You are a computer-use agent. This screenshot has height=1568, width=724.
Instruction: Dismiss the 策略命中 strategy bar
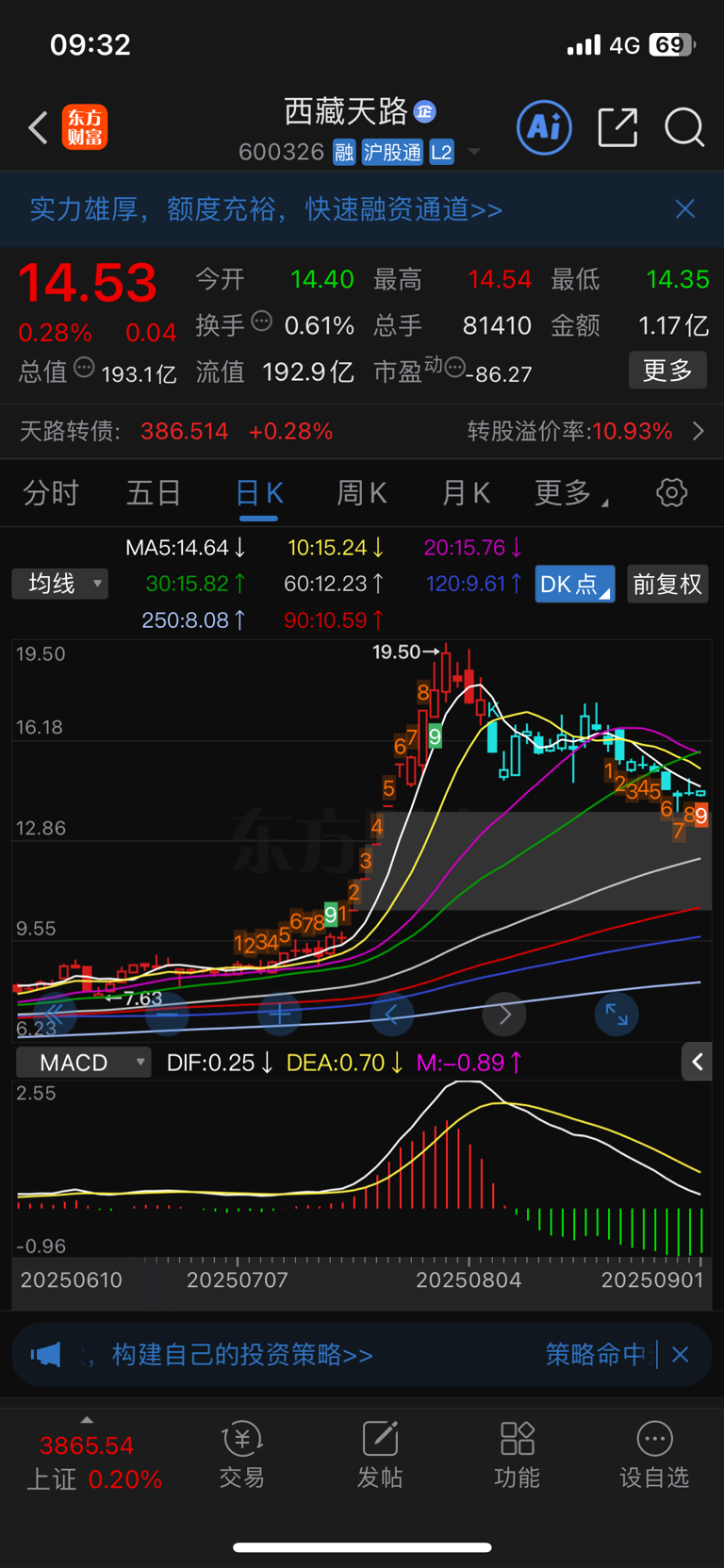pyautogui.click(x=681, y=1355)
